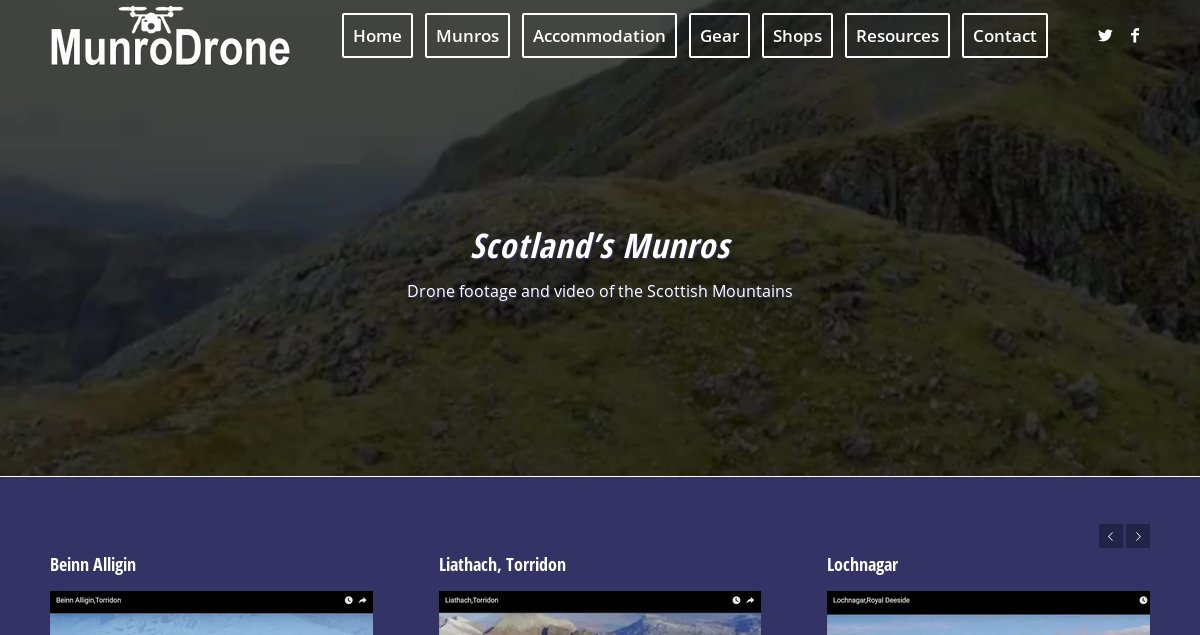
Task: Click the Lochnagar,Royal Deeside video title
Action: click(x=871, y=600)
